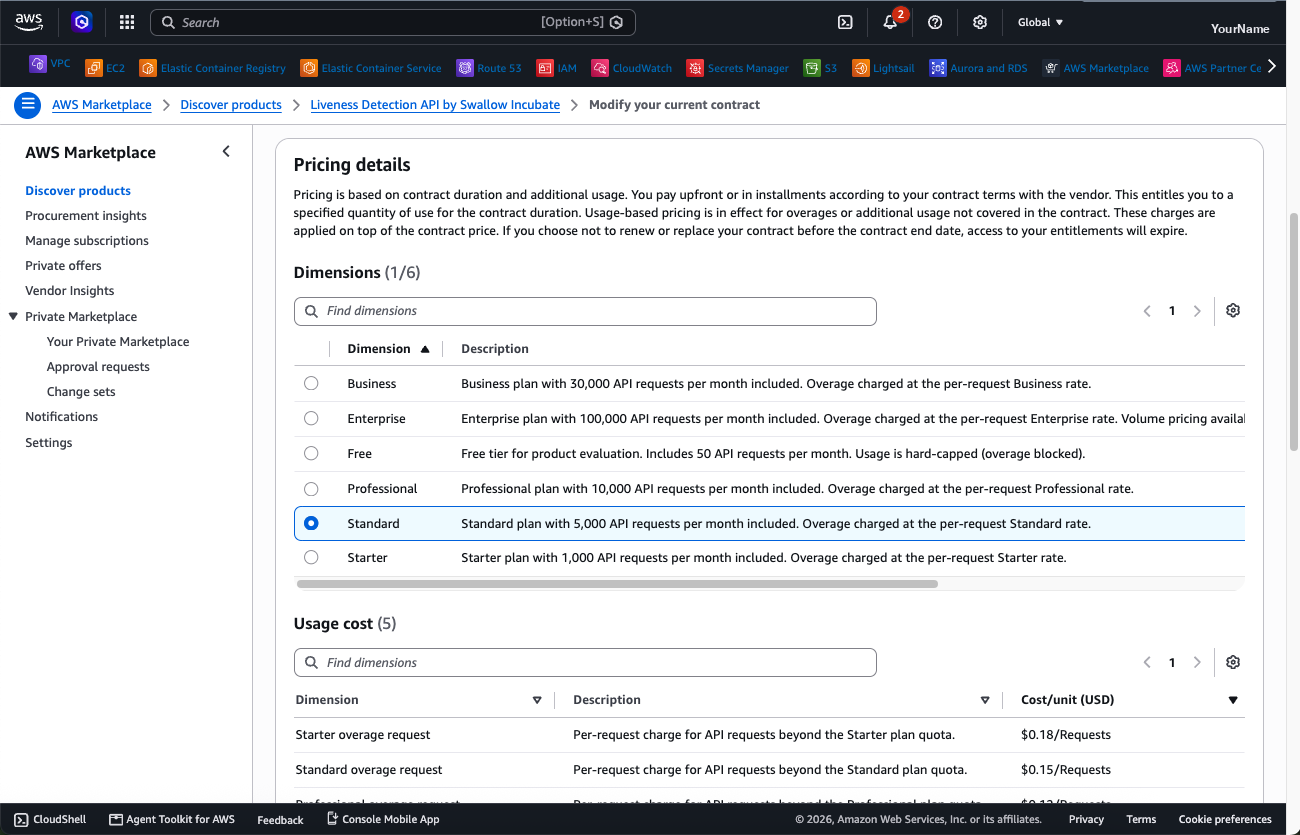The image size is (1300, 835).
Task: Open Dimensions table preferences gear
Action: 1233,311
